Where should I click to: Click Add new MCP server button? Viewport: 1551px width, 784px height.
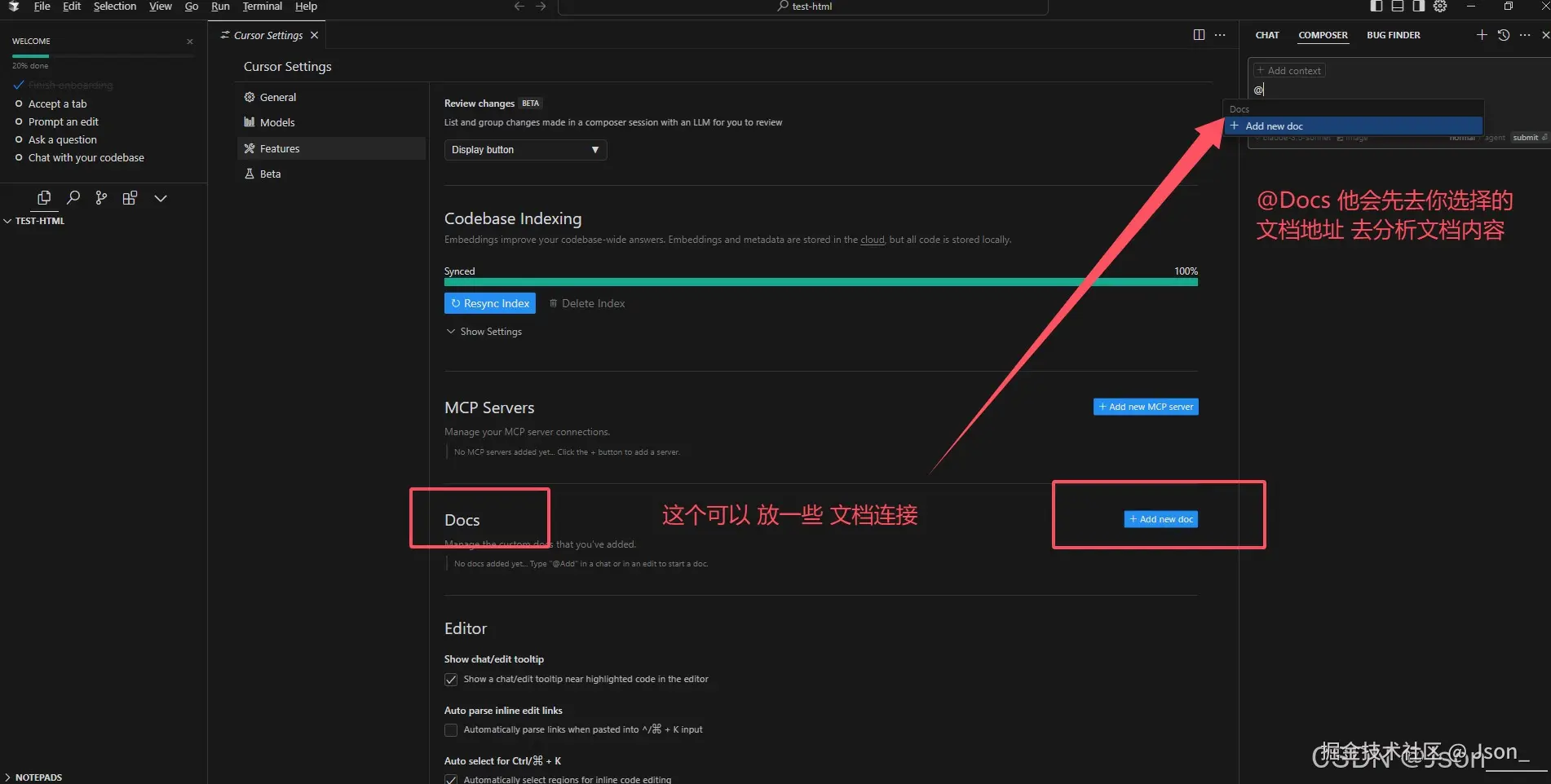[1146, 407]
